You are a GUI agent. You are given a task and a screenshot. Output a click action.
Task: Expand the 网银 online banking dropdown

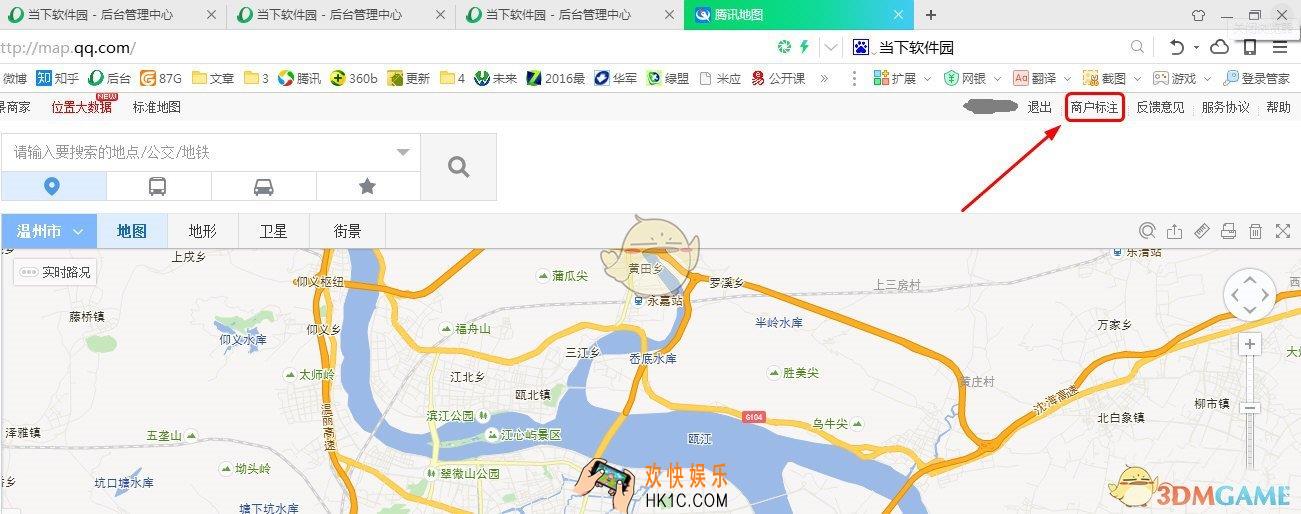996,78
